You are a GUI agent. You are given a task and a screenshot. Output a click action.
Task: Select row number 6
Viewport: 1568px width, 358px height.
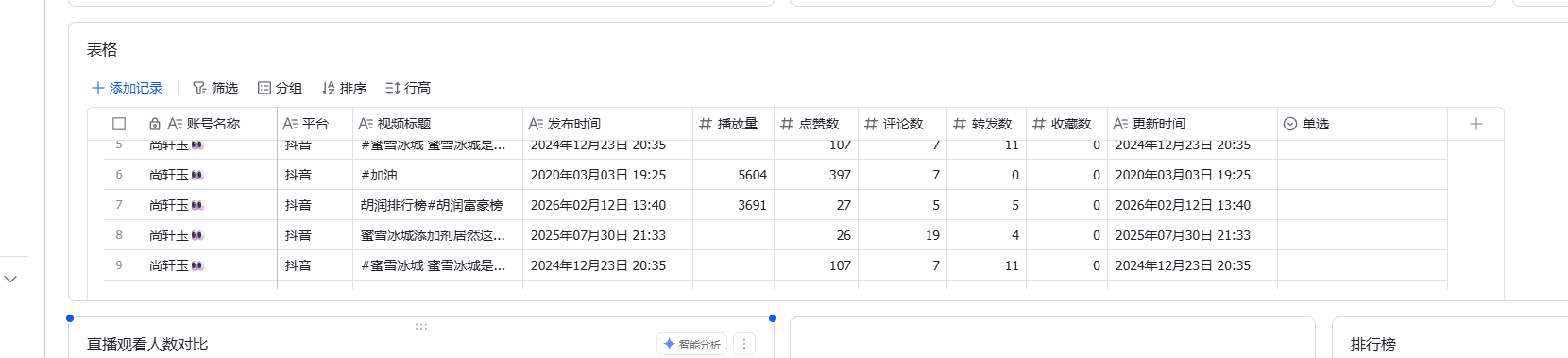point(119,175)
